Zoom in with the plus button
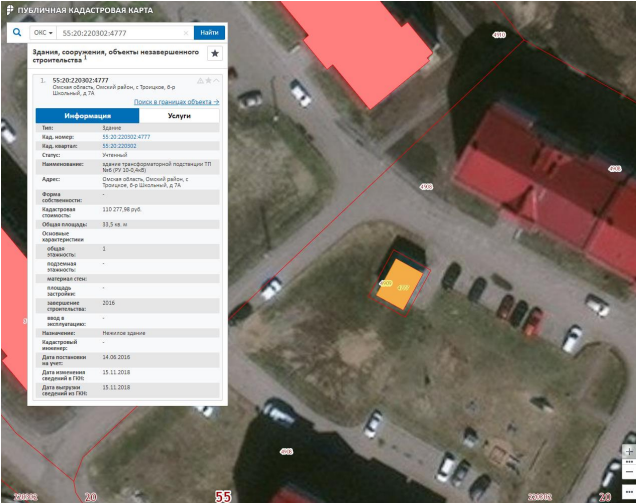637x504 pixels. 628,451
